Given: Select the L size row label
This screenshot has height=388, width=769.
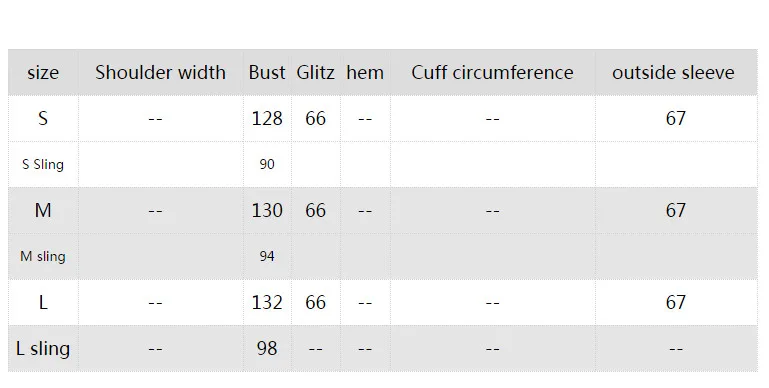Looking at the screenshot, I should pos(43,302).
